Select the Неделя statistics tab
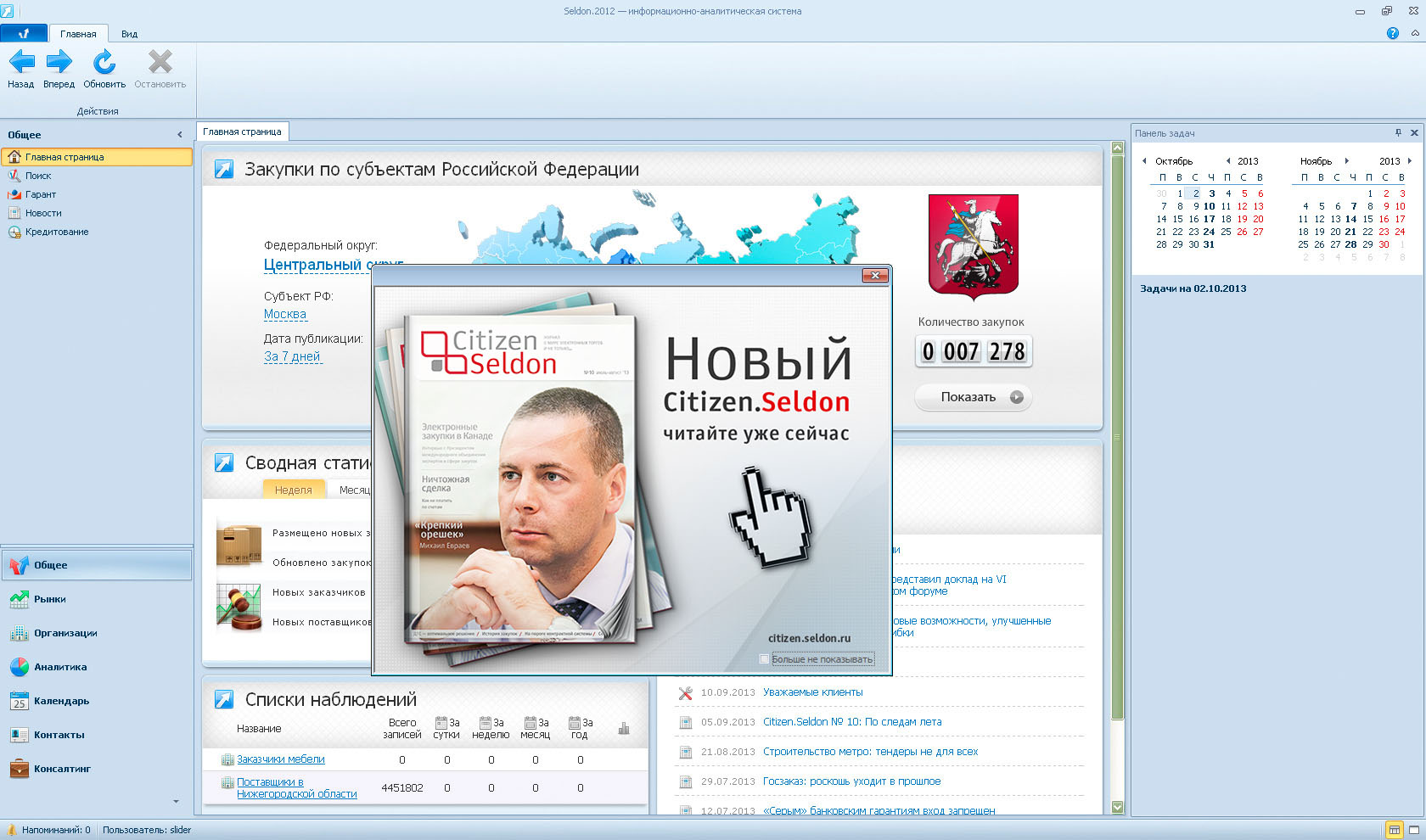The image size is (1426, 840). click(294, 490)
